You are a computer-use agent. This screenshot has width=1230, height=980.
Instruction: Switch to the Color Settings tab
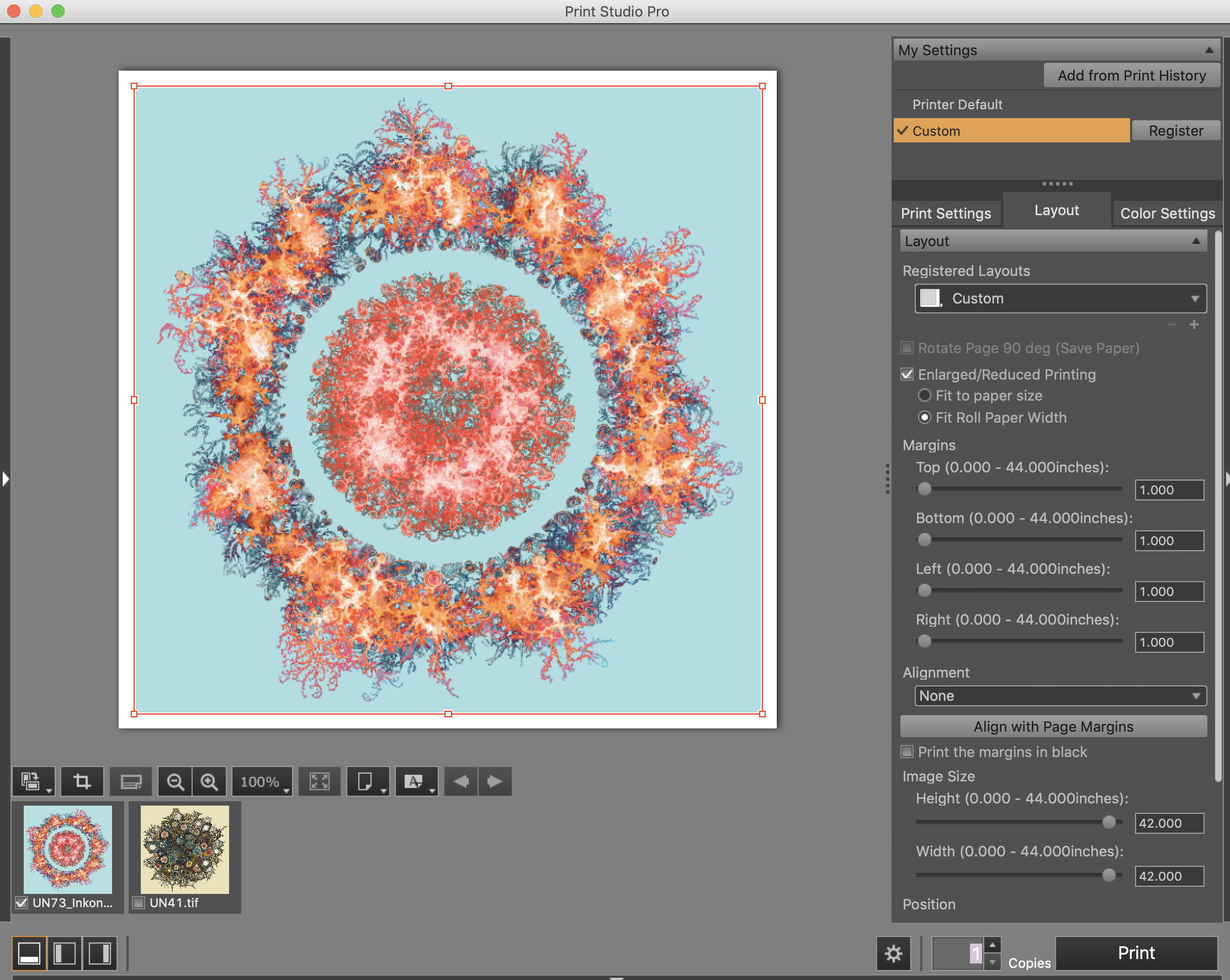pyautogui.click(x=1167, y=213)
